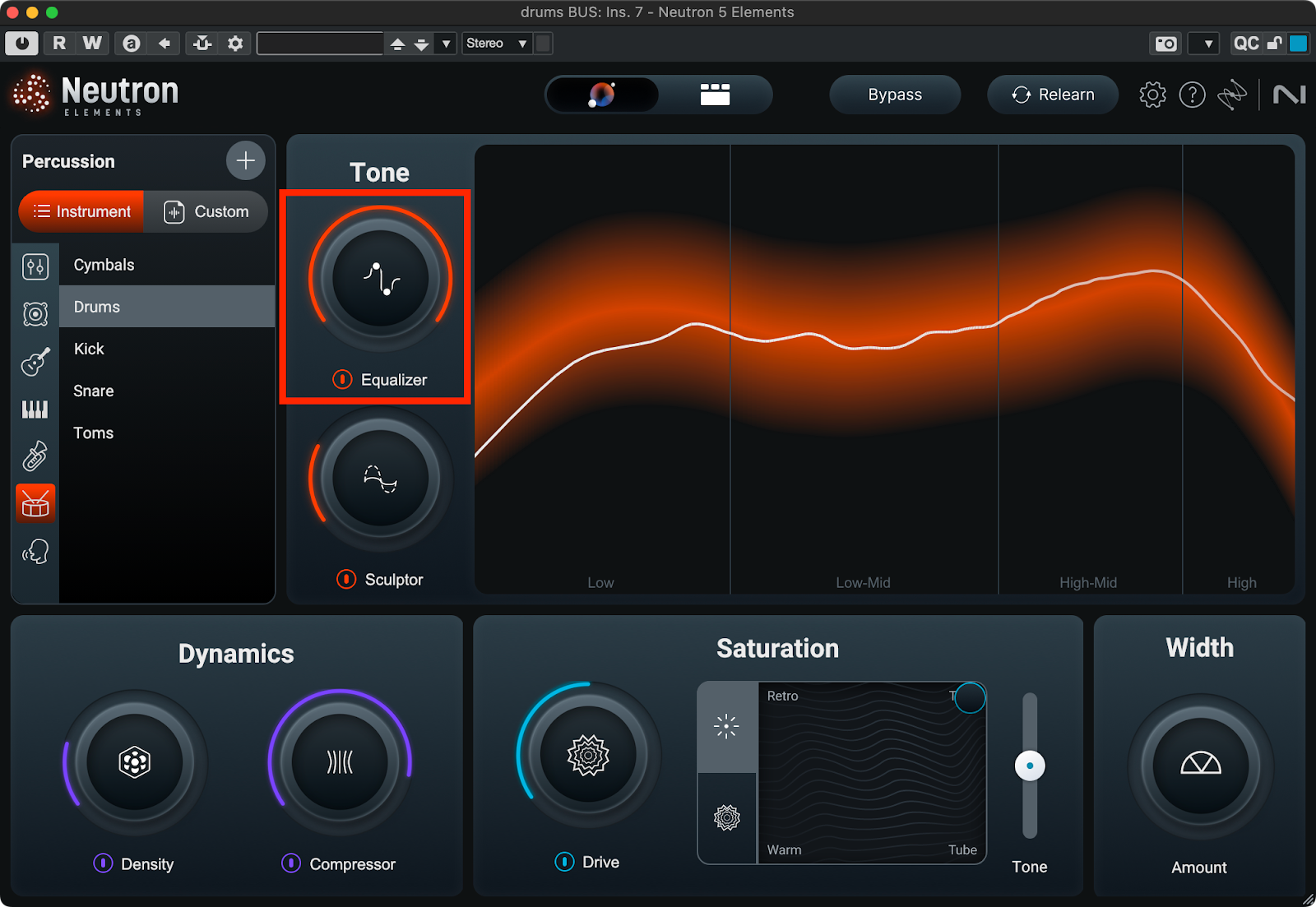
Task: Choose Toms from instrument list
Action: click(x=167, y=433)
